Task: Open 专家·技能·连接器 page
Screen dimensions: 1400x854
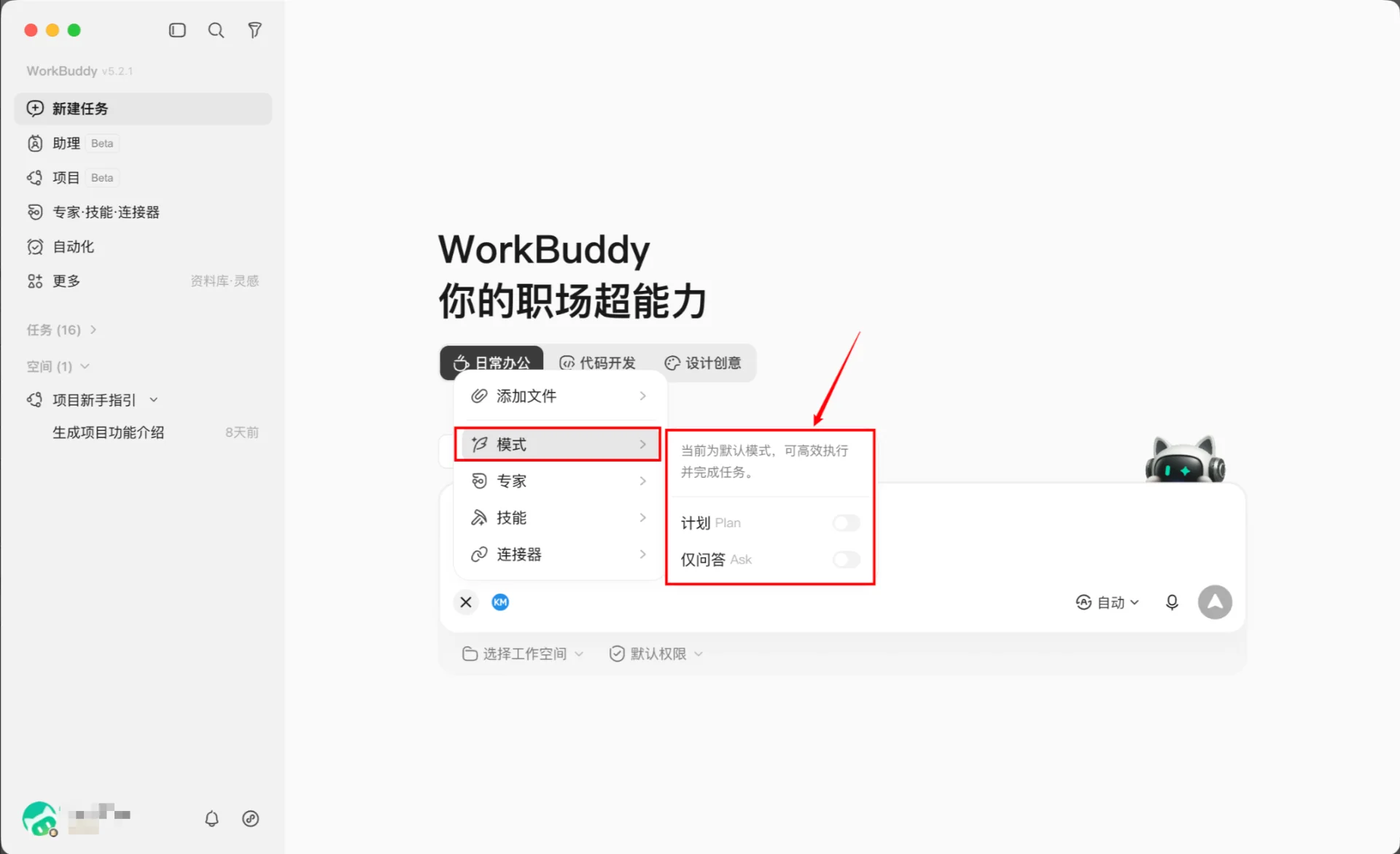Action: tap(143, 212)
